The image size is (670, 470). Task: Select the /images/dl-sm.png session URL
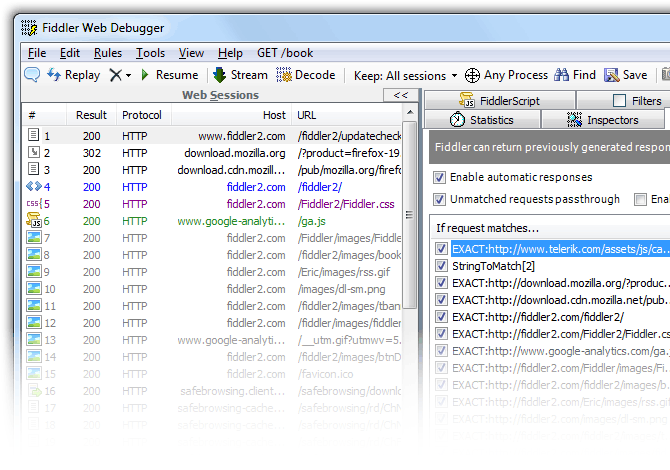(341, 289)
